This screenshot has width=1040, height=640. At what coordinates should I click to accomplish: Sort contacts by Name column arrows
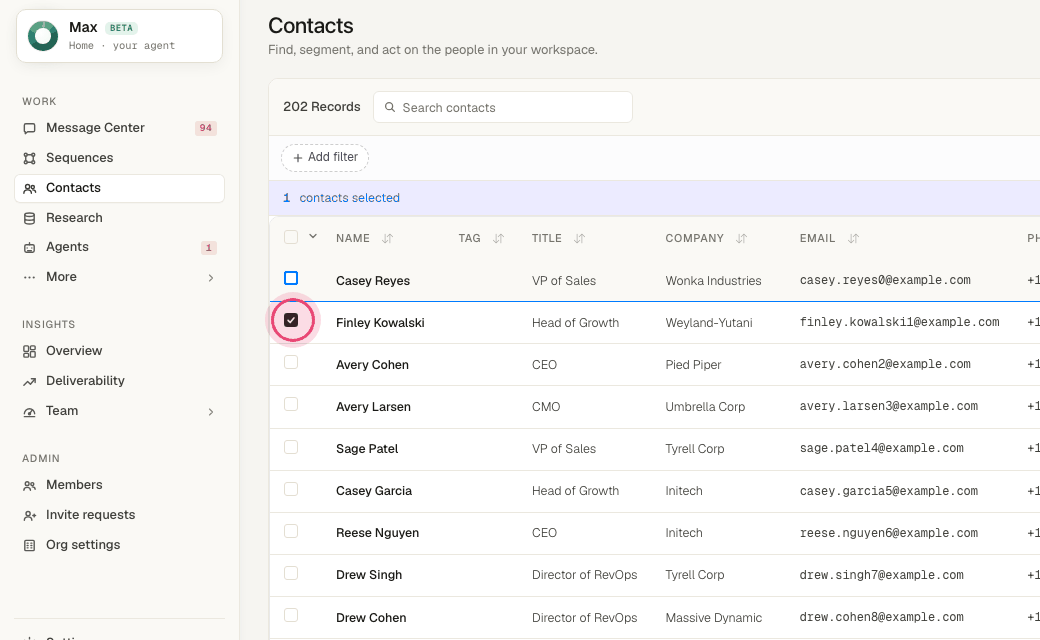pos(387,238)
